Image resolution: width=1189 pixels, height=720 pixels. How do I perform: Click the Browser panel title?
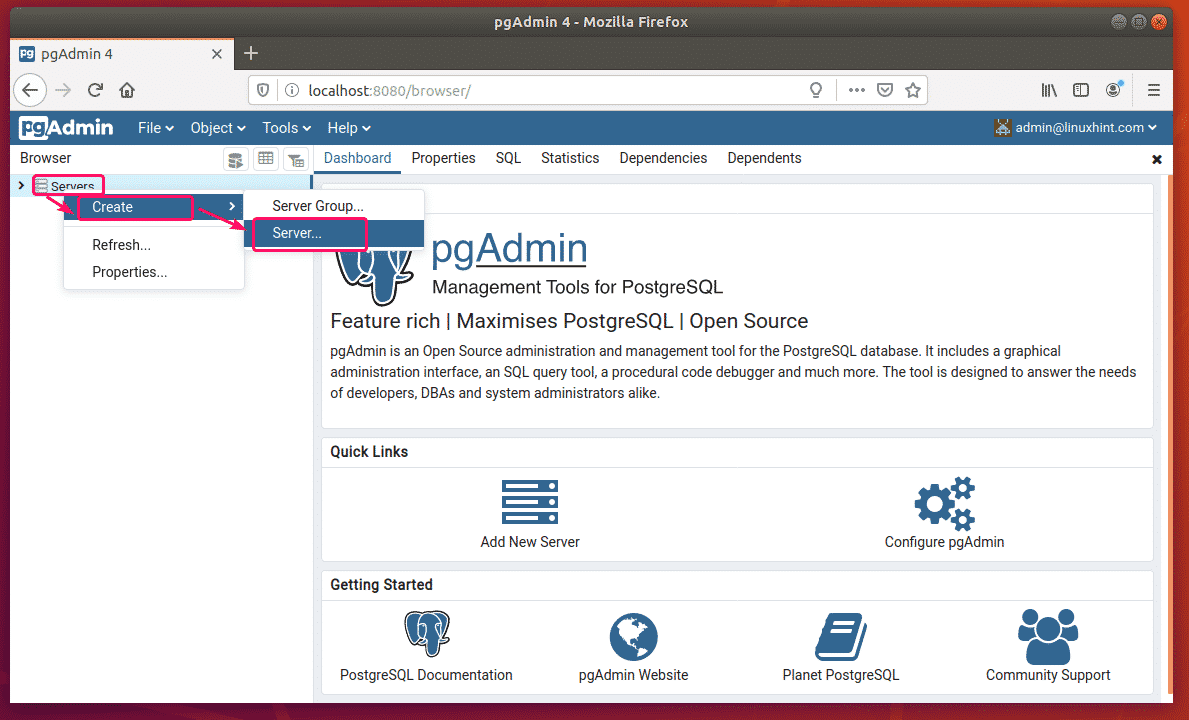coord(45,158)
